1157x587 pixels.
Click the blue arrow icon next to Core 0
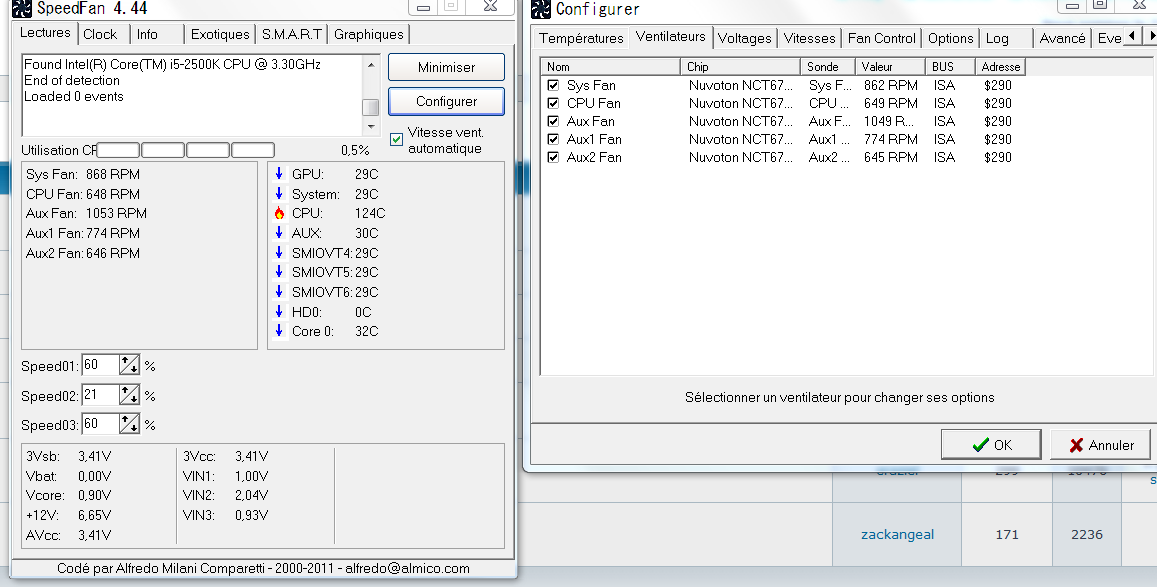point(279,331)
